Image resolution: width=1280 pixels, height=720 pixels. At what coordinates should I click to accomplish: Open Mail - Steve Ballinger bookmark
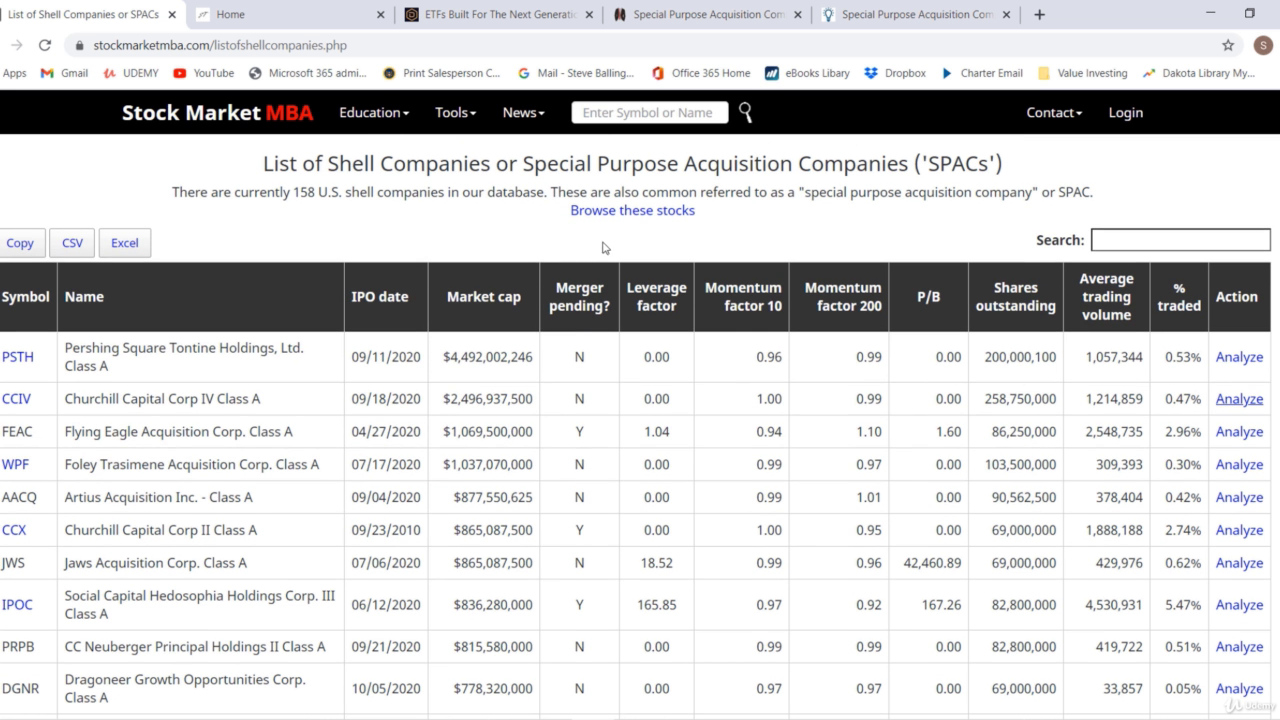[576, 73]
